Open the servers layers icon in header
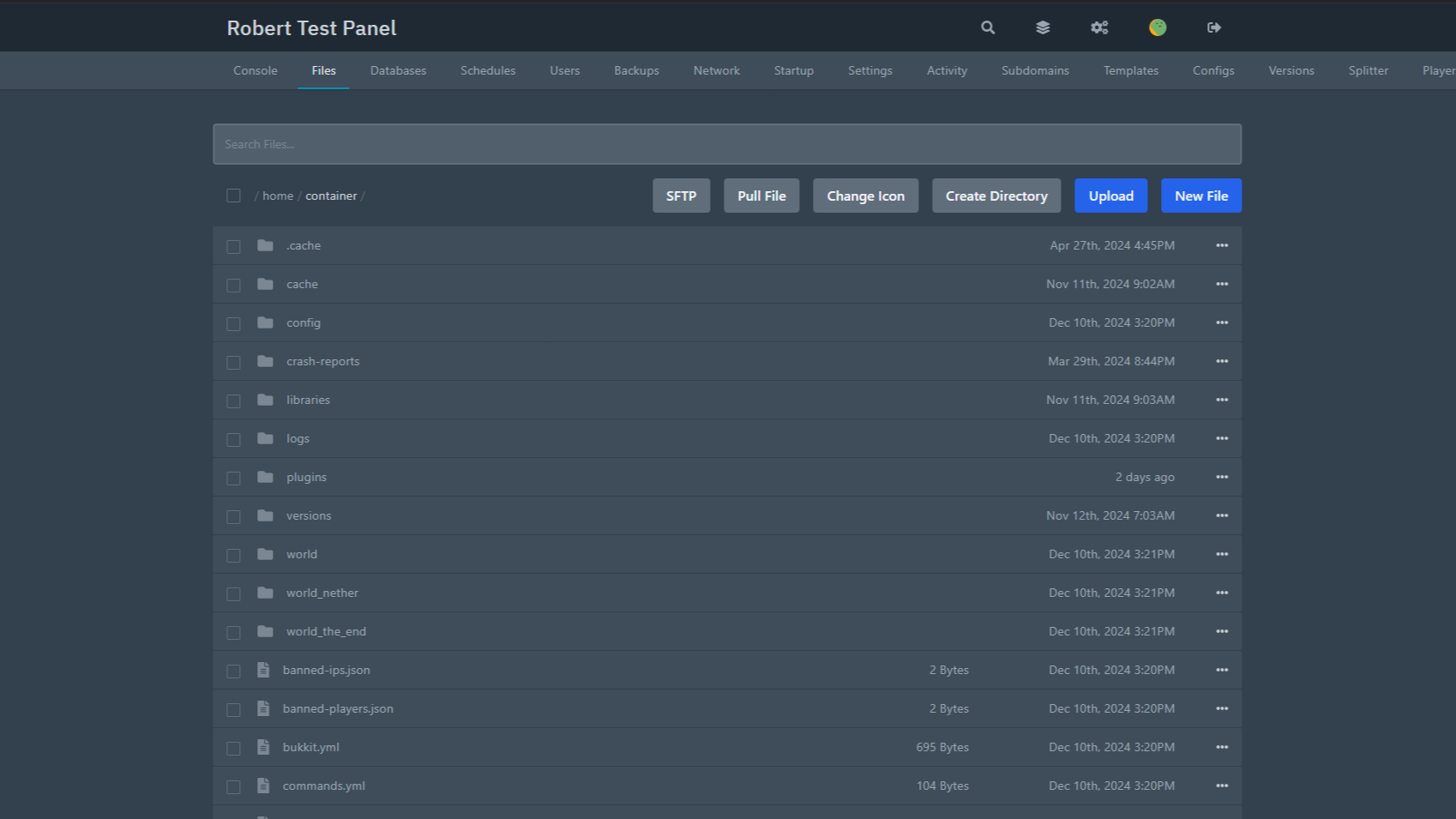This screenshot has height=819, width=1456. (1043, 27)
